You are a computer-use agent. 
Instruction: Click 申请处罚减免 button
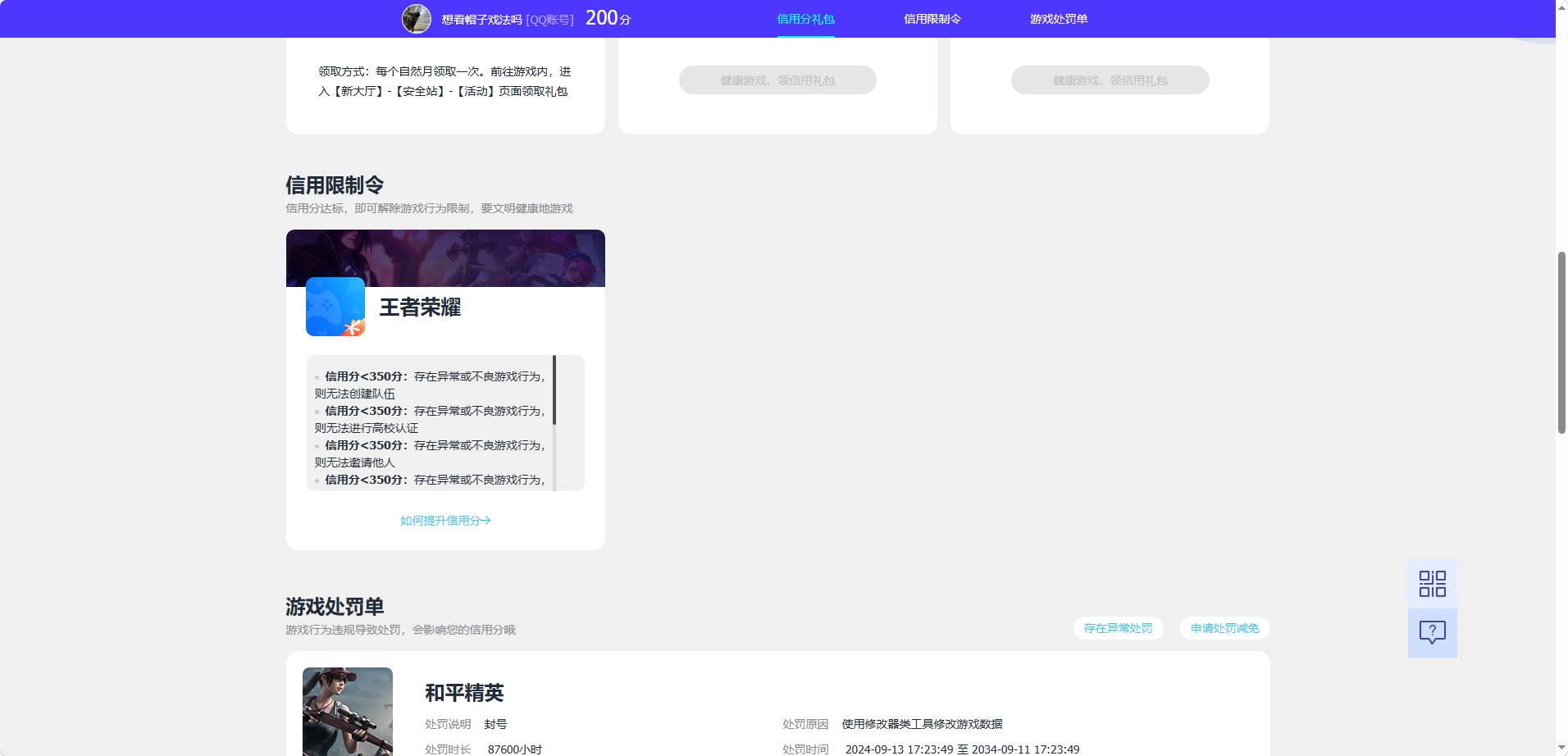click(x=1224, y=628)
